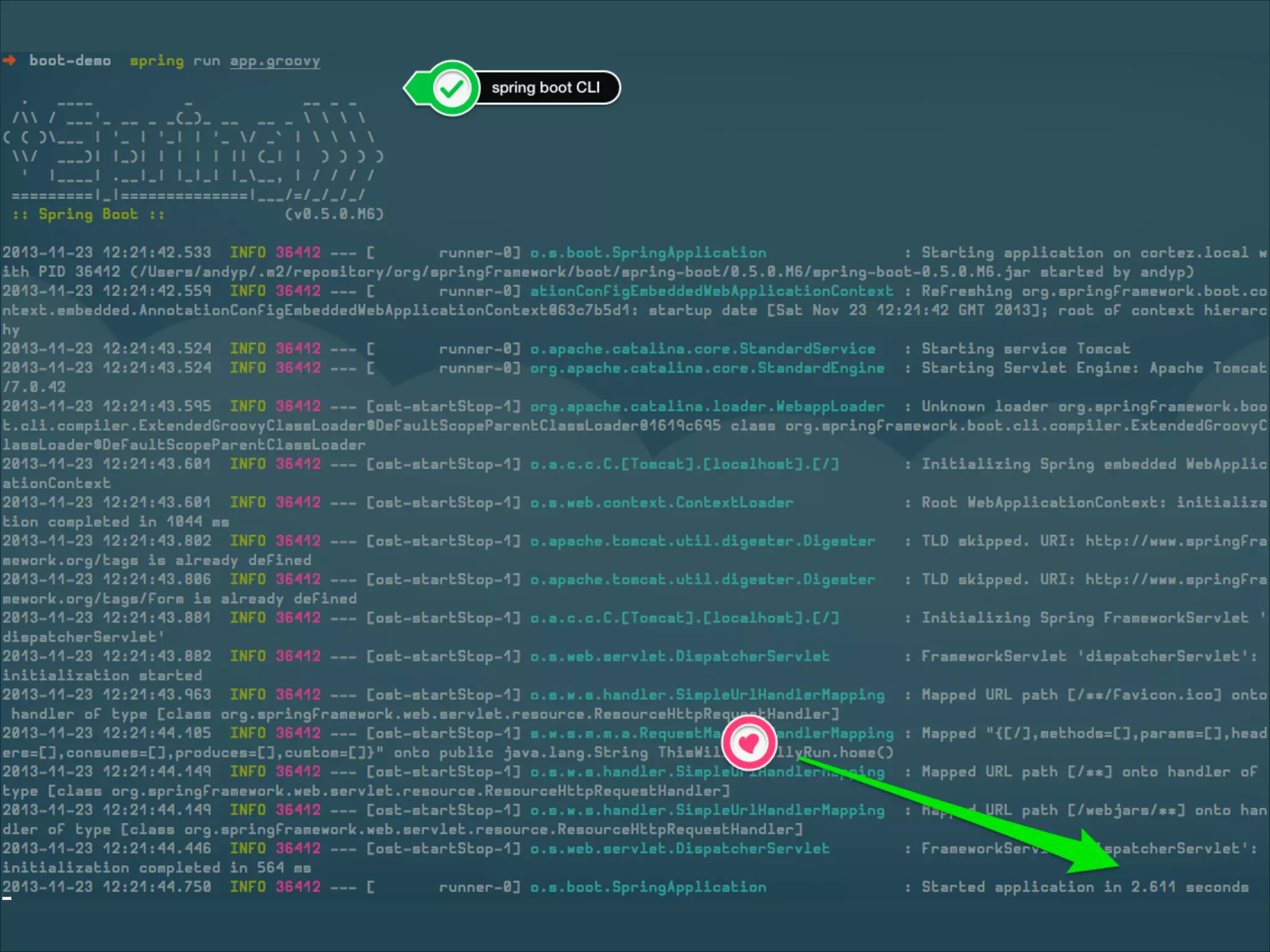Viewport: 1270px width, 952px height.
Task: Click the org.apache.catalina.loader.WebappLoader logger name
Action: [707, 407]
